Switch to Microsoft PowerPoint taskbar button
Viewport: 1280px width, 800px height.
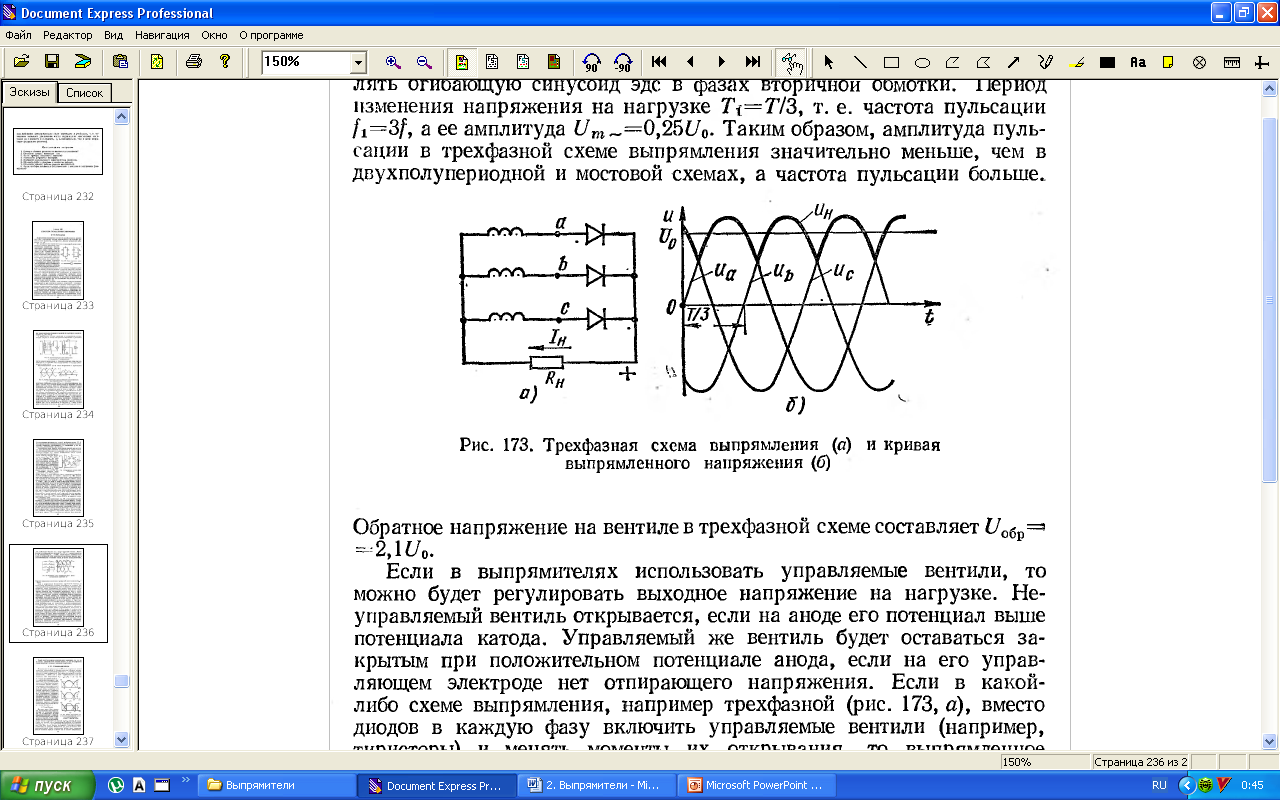tap(756, 785)
